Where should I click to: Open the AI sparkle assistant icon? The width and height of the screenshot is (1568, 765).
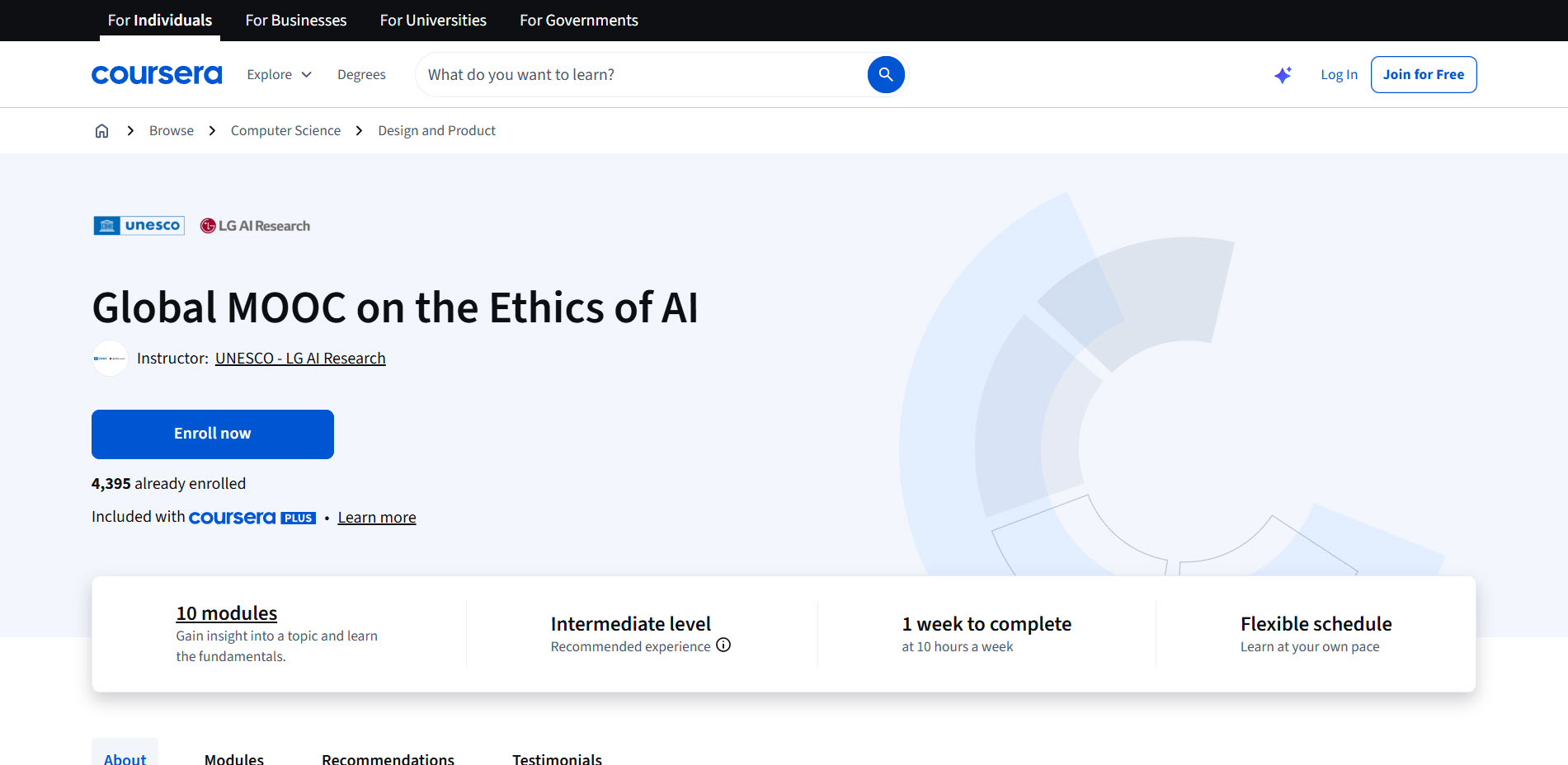click(x=1283, y=75)
